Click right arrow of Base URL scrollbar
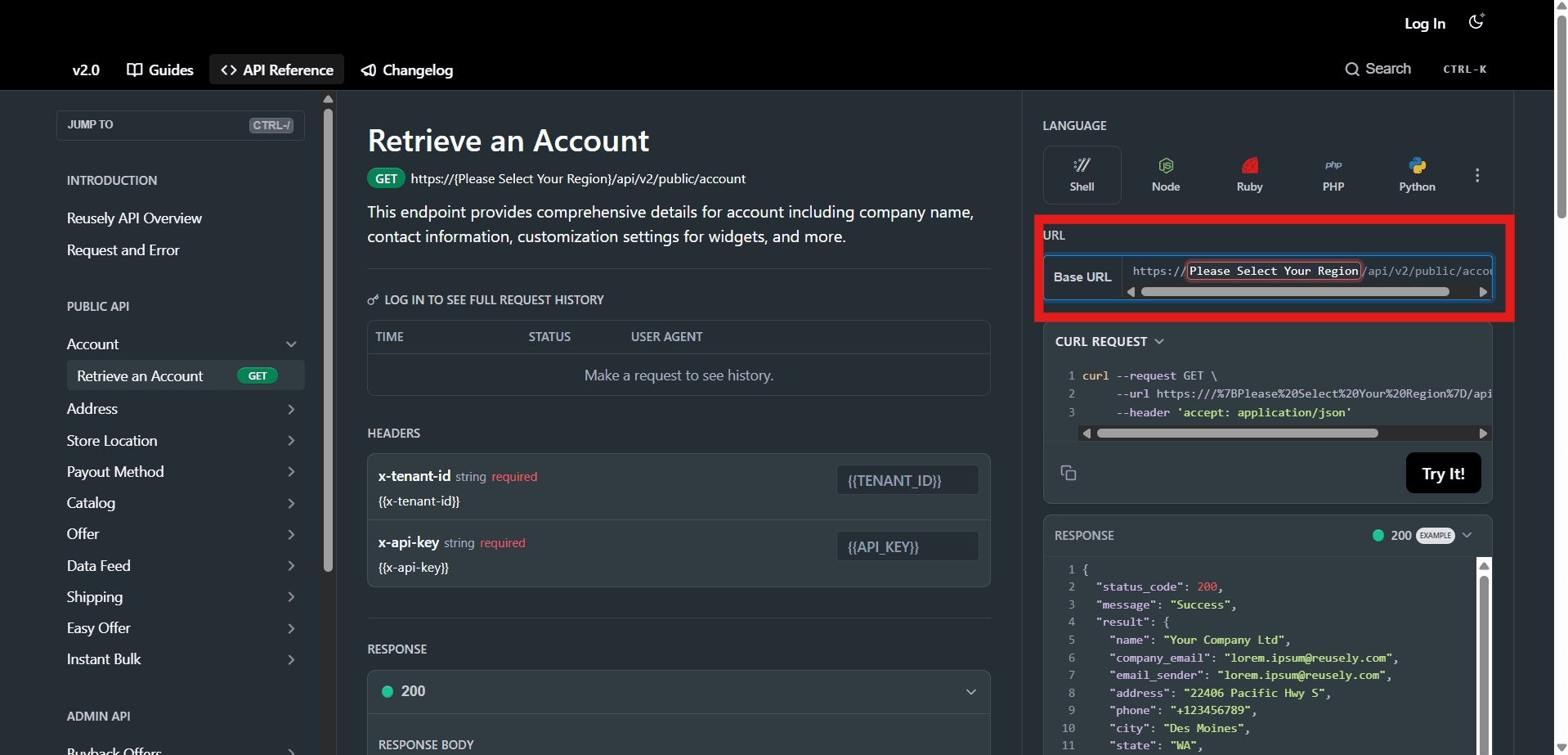 pyautogui.click(x=1483, y=292)
